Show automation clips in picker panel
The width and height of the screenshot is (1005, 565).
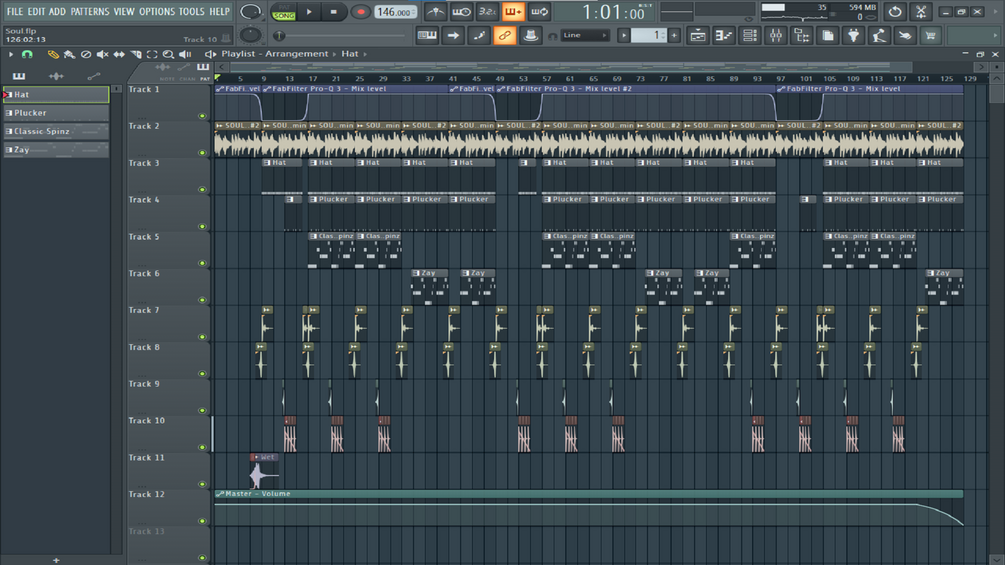(x=94, y=76)
